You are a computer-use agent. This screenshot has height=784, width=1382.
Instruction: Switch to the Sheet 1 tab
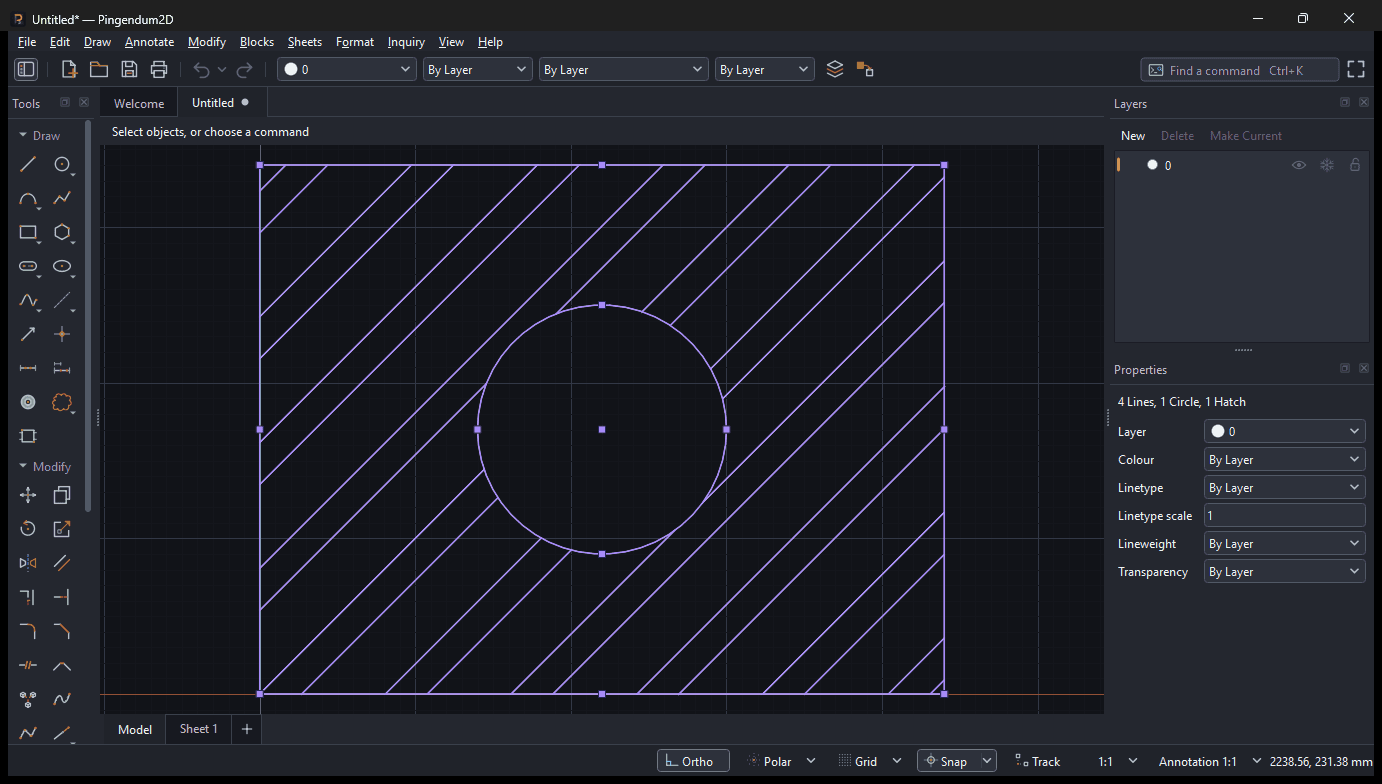pos(198,729)
